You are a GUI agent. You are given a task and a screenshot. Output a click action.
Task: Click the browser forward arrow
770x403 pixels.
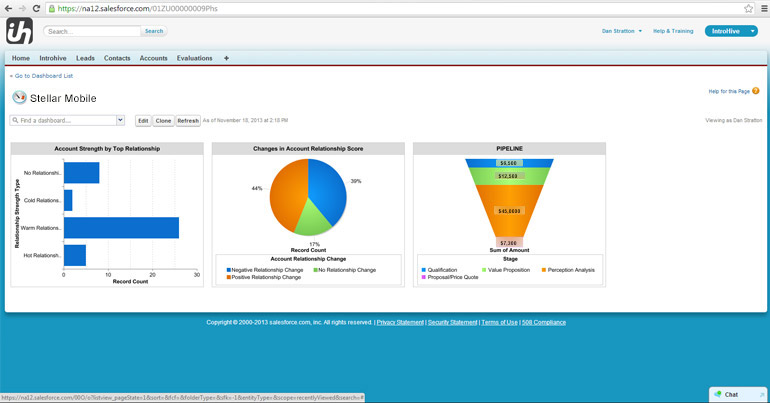(x=22, y=8)
